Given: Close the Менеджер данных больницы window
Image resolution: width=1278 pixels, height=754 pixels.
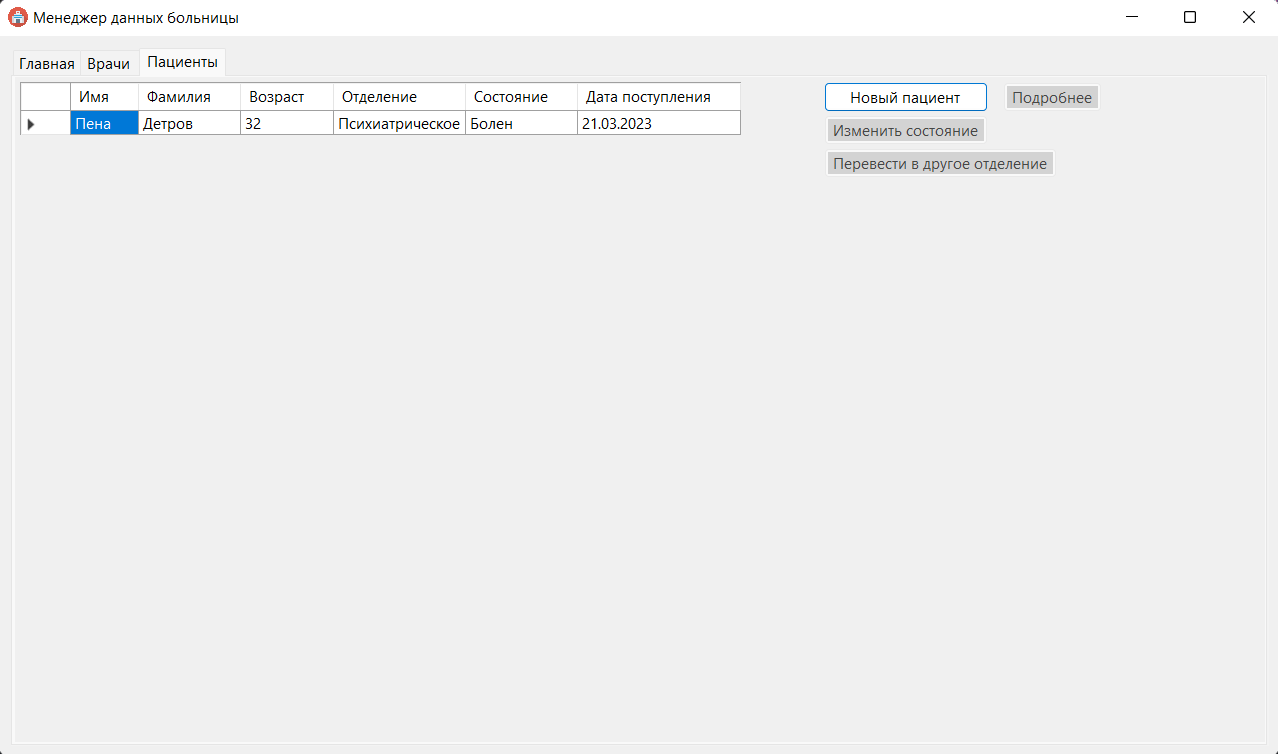Looking at the screenshot, I should [1248, 17].
